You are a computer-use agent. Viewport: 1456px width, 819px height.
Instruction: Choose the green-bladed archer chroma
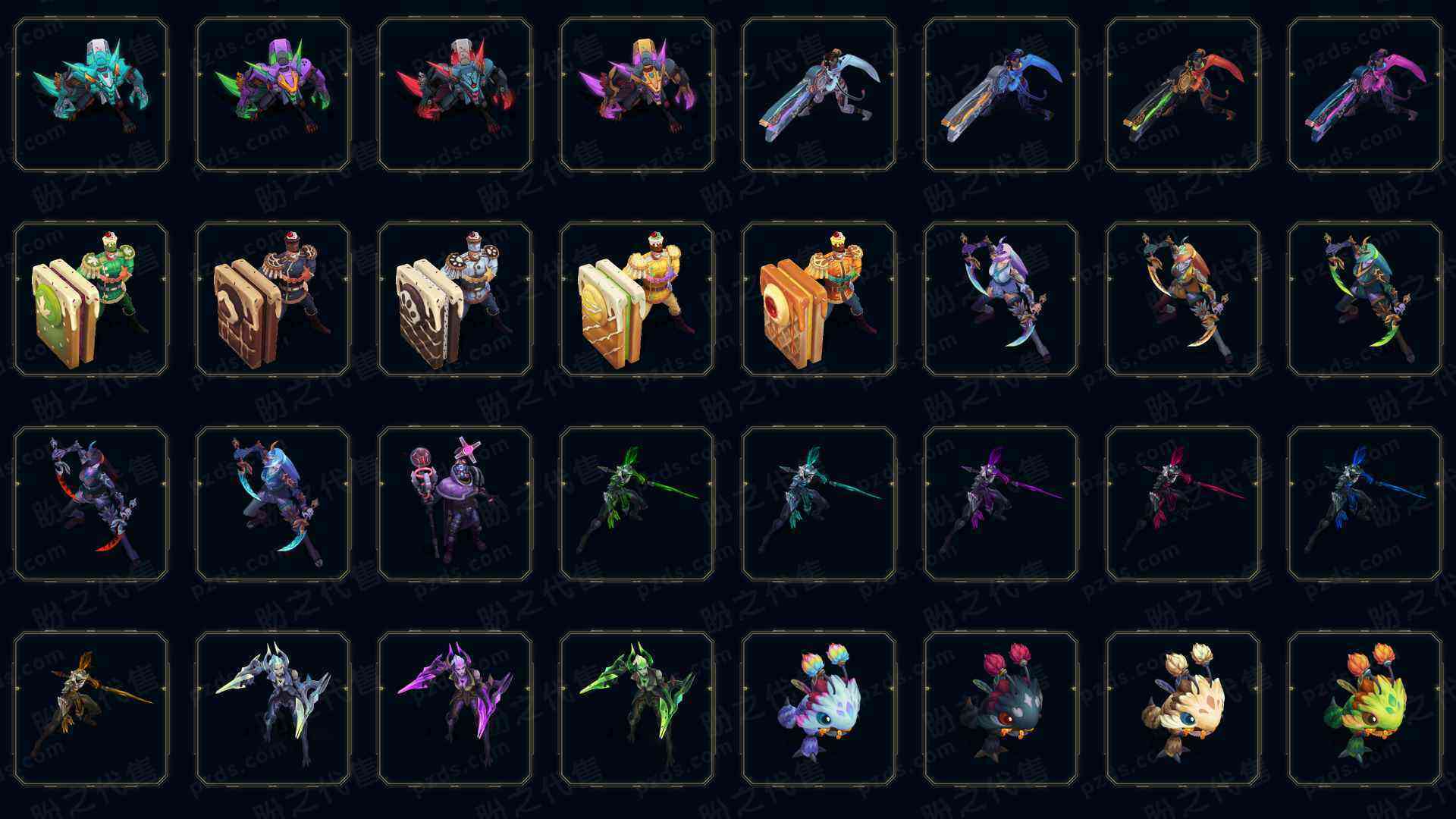[1365, 299]
